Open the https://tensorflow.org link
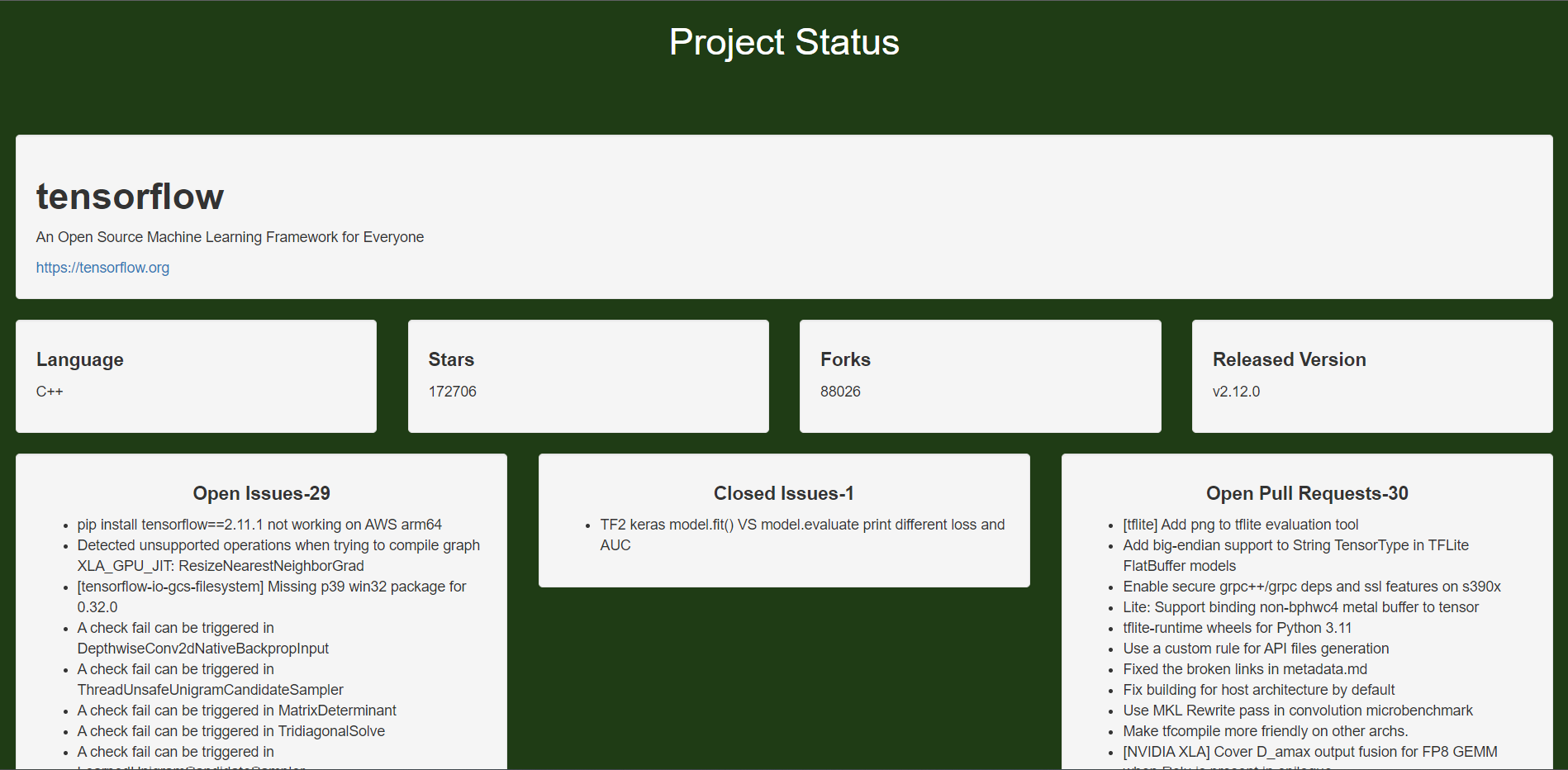 tap(102, 268)
